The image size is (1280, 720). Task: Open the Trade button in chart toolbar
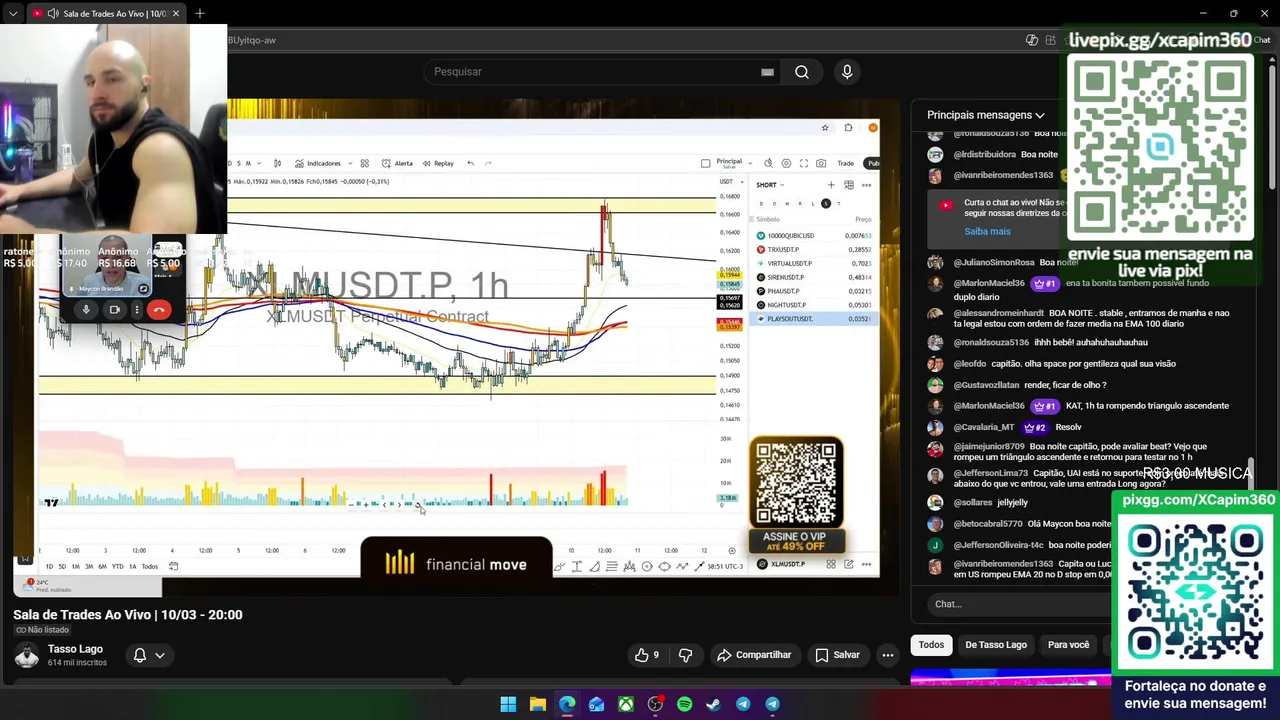[846, 163]
